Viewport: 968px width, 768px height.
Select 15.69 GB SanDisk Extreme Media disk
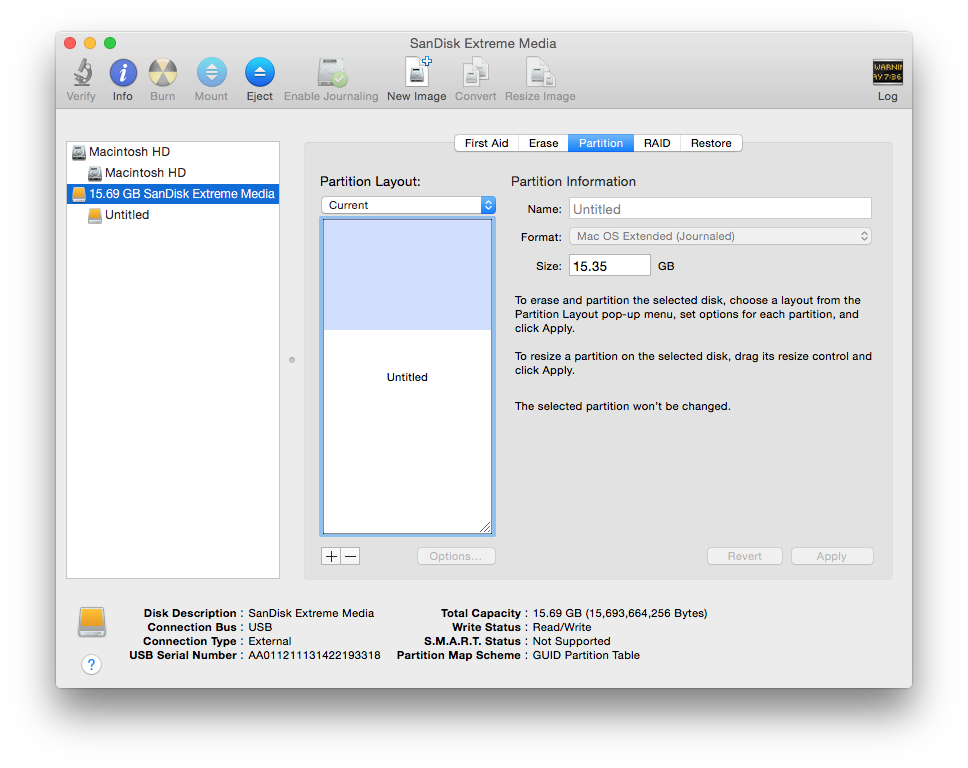[x=173, y=194]
